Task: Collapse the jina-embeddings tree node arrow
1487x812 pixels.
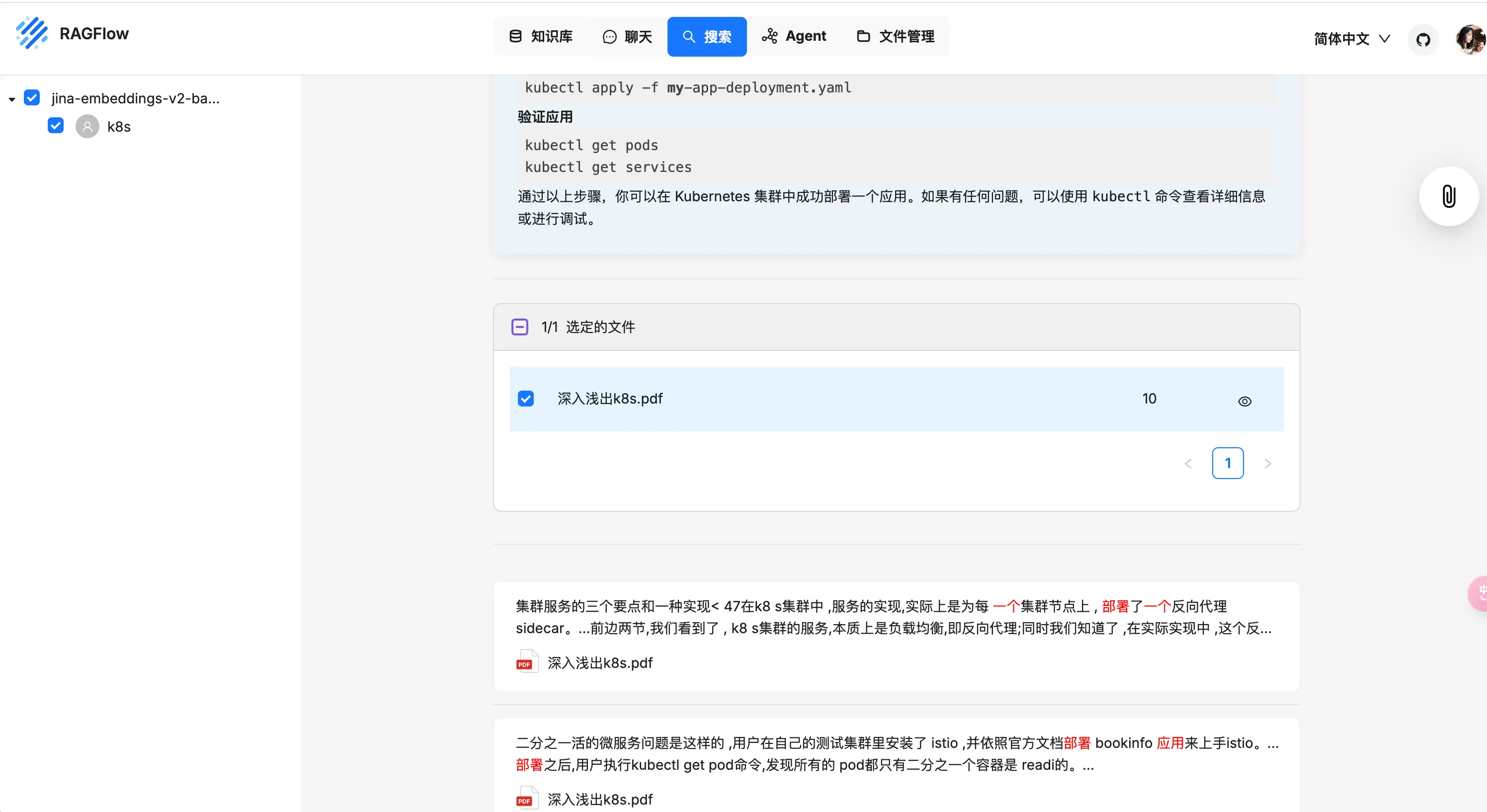Action: click(11, 99)
